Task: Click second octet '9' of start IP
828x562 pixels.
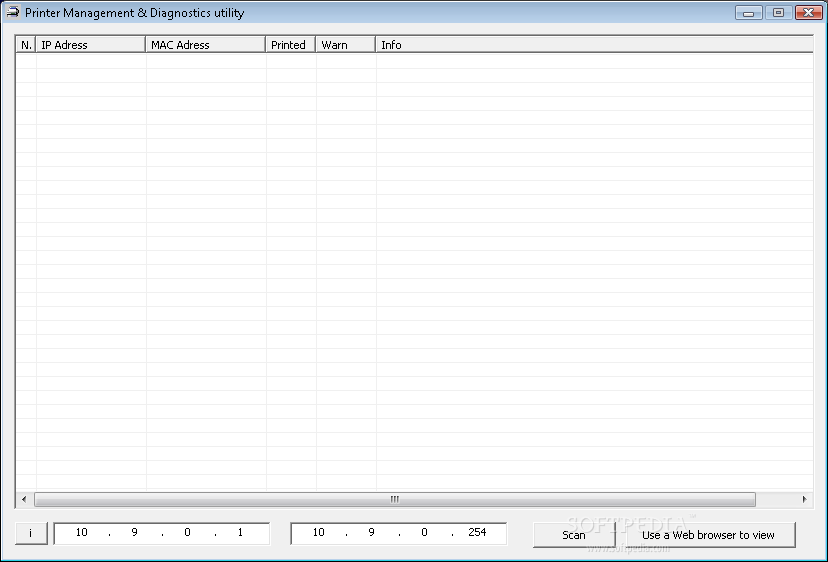Action: point(134,532)
